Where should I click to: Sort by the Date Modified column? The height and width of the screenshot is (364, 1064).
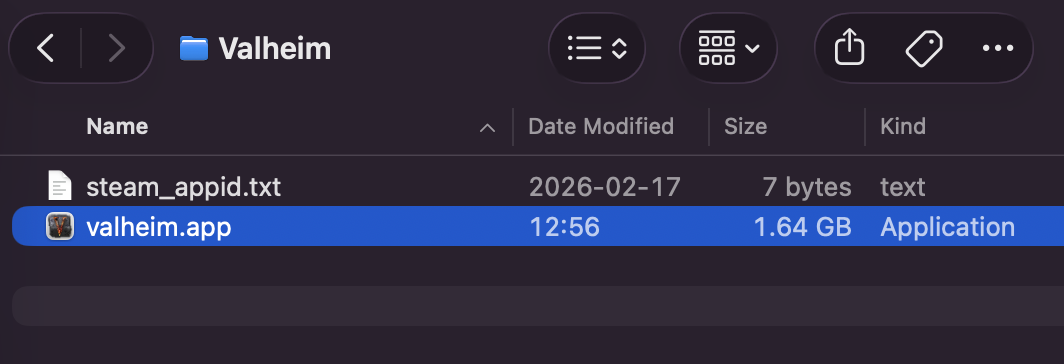pos(601,126)
